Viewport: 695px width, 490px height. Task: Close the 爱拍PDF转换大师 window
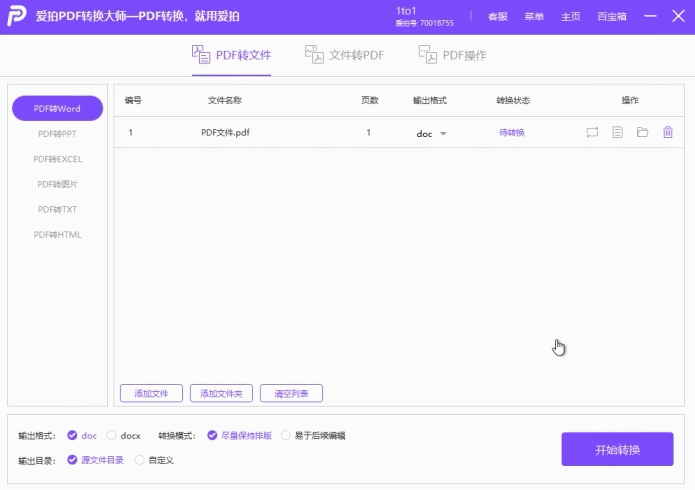point(678,16)
